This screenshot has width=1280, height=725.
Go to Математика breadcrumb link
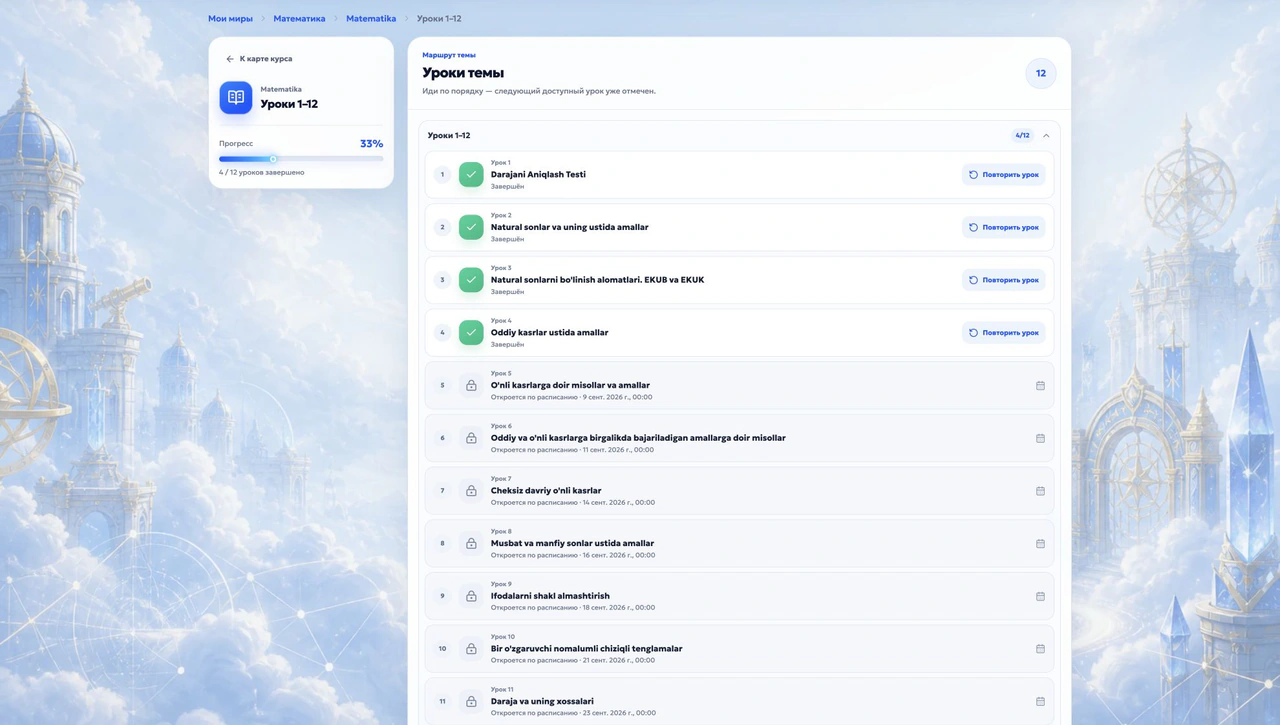299,18
